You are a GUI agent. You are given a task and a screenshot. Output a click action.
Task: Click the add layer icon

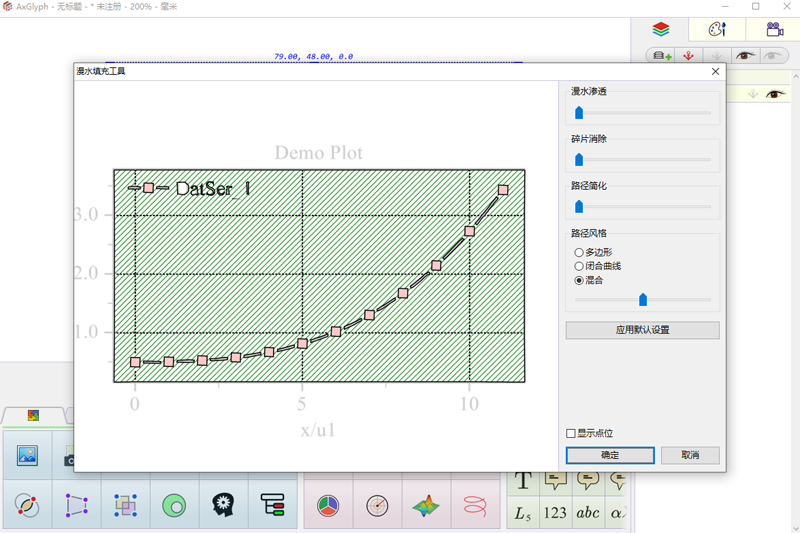point(662,56)
